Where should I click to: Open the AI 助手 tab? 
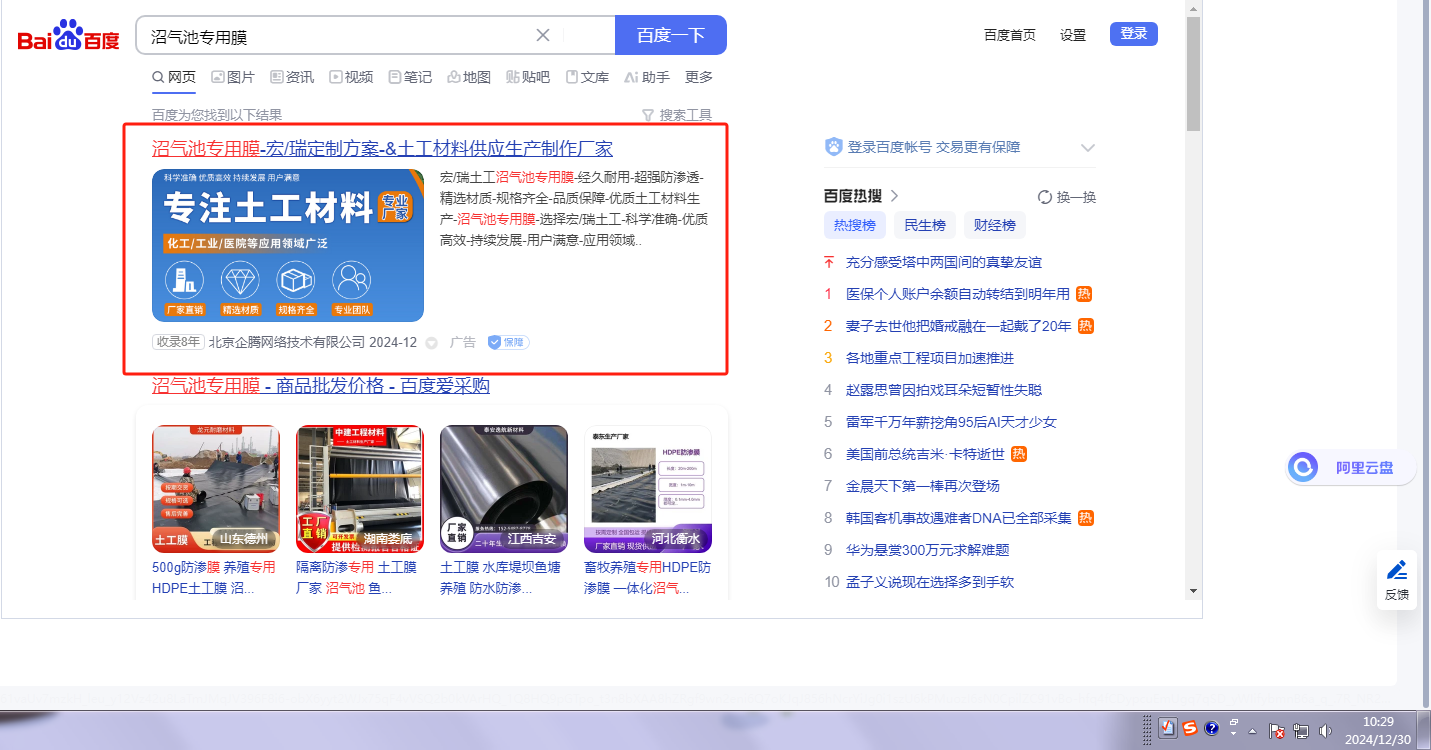point(646,77)
